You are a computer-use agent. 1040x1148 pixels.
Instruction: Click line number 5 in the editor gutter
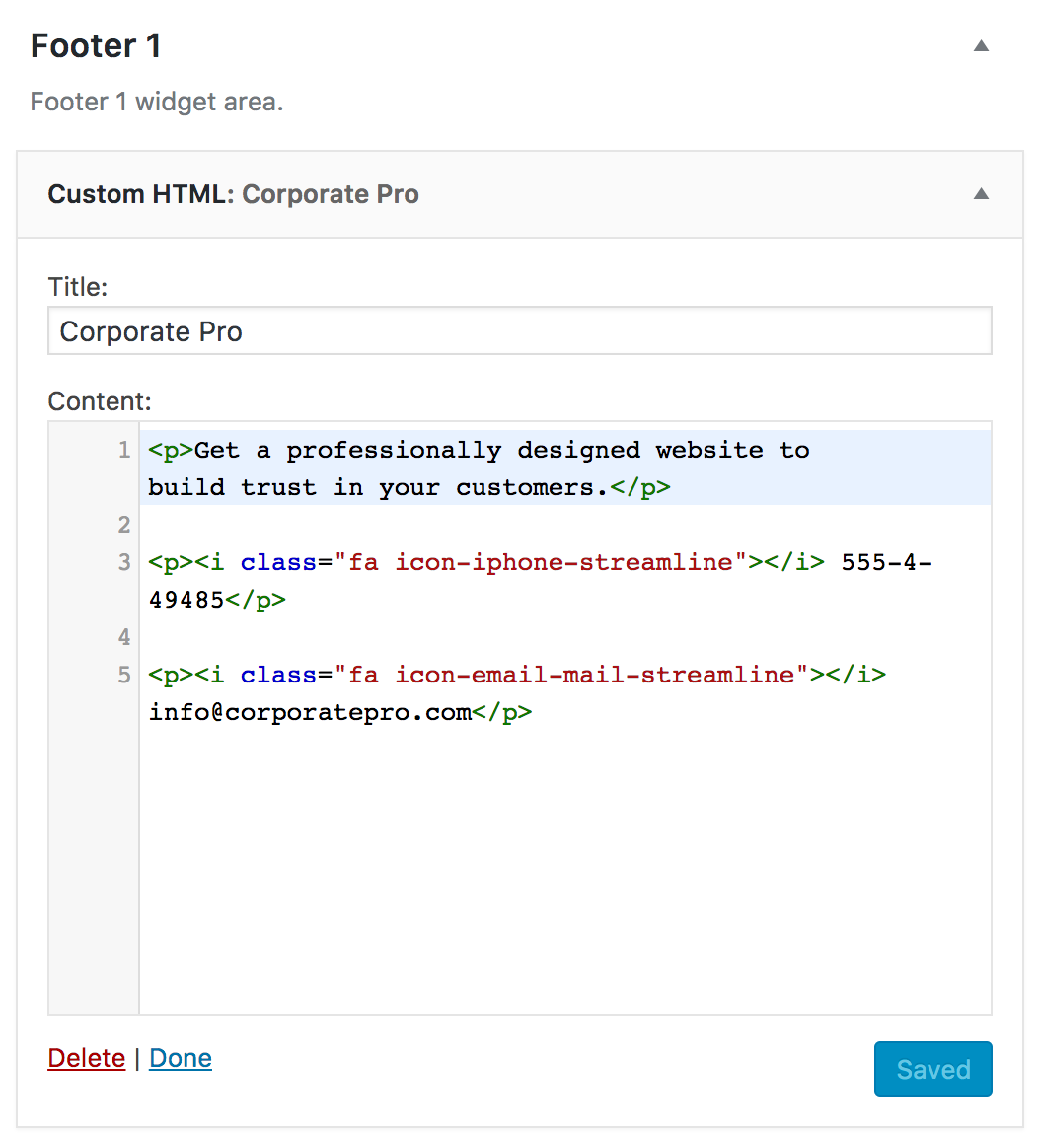122,674
